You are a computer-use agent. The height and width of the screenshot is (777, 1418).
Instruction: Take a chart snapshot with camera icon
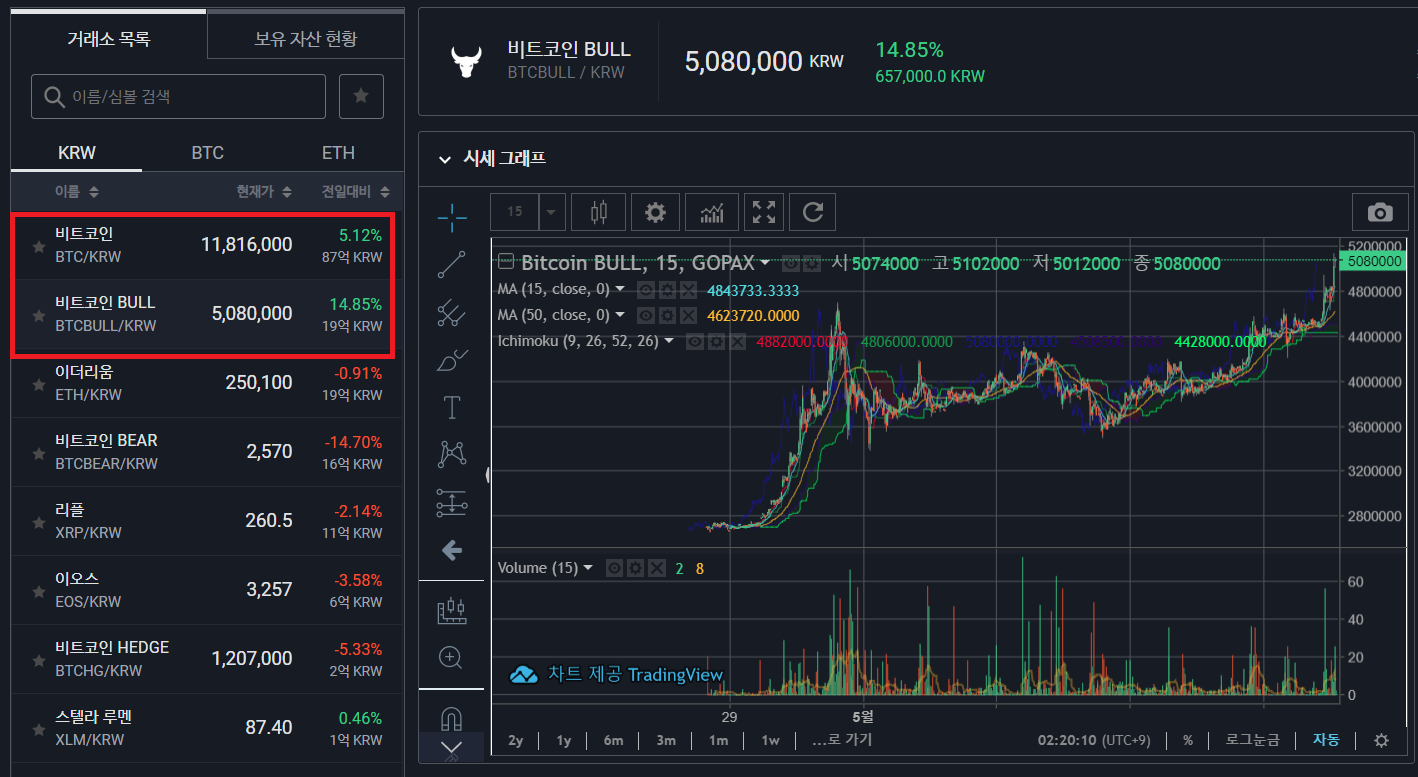point(1380,212)
